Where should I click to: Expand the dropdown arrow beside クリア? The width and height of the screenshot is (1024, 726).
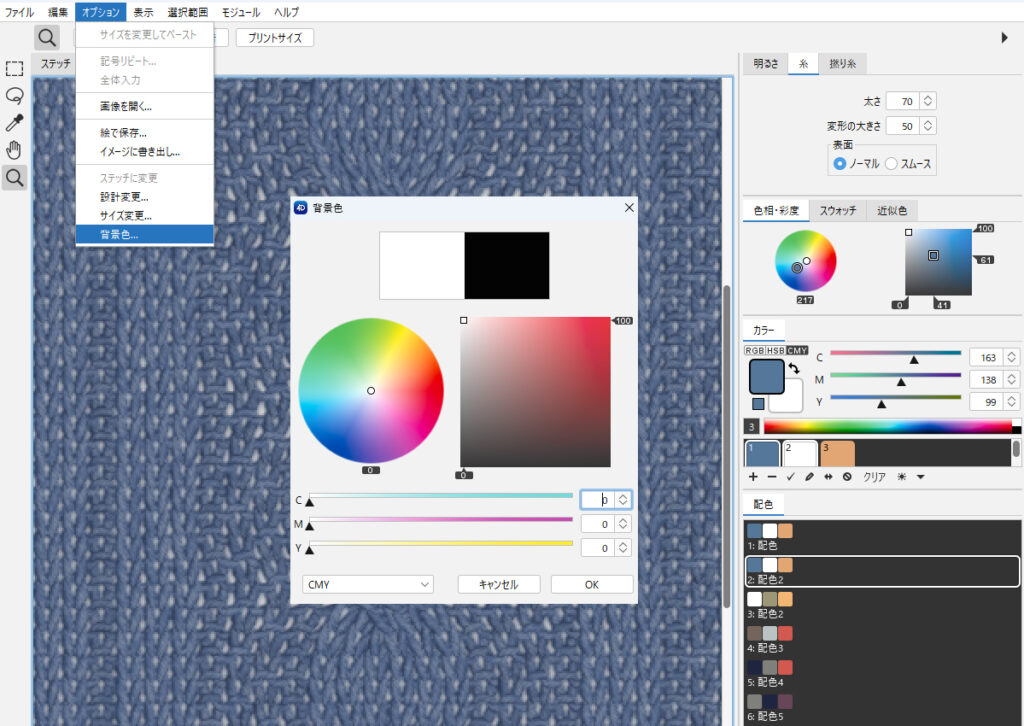point(921,477)
